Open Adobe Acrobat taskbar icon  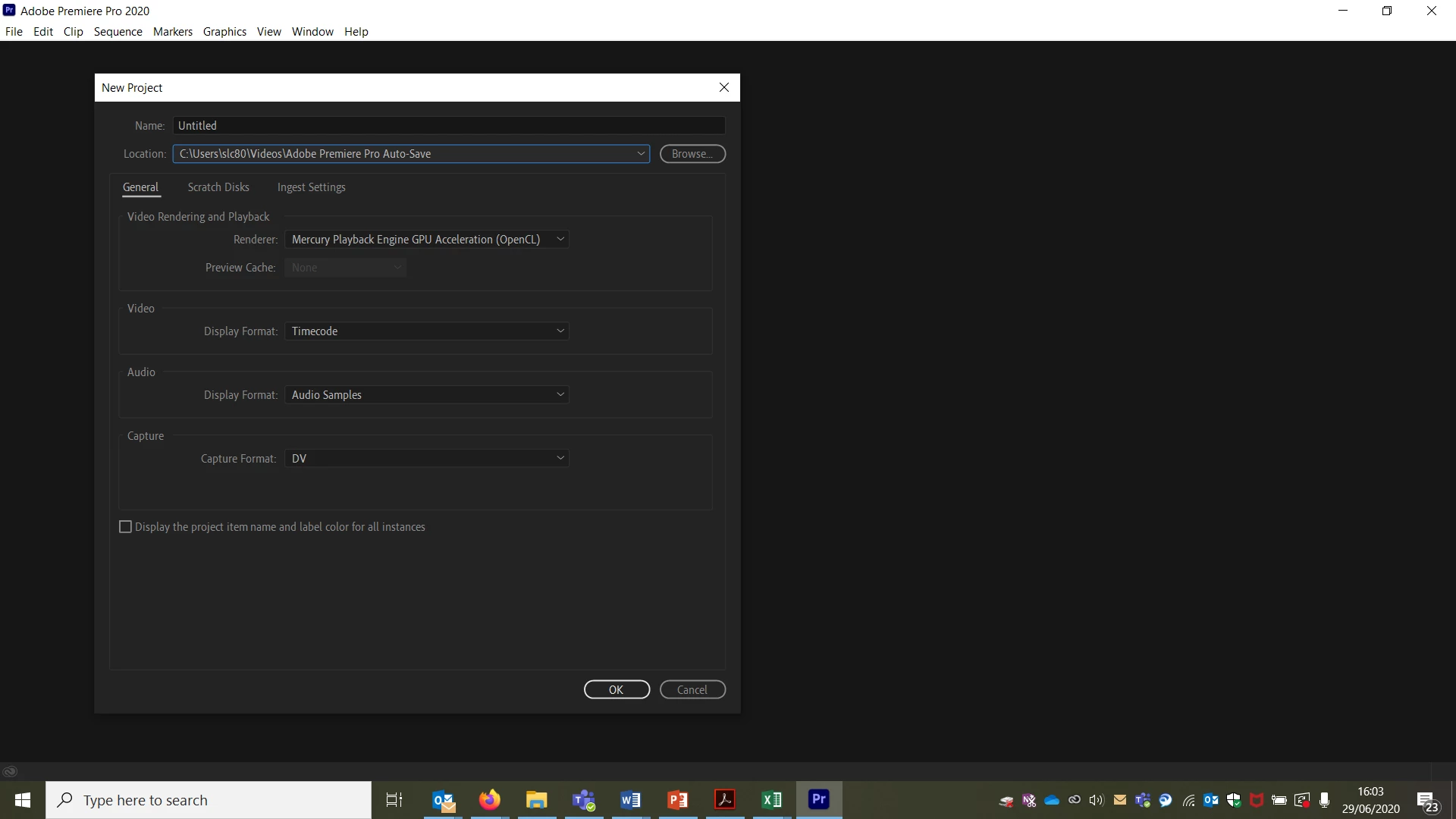[x=724, y=799]
